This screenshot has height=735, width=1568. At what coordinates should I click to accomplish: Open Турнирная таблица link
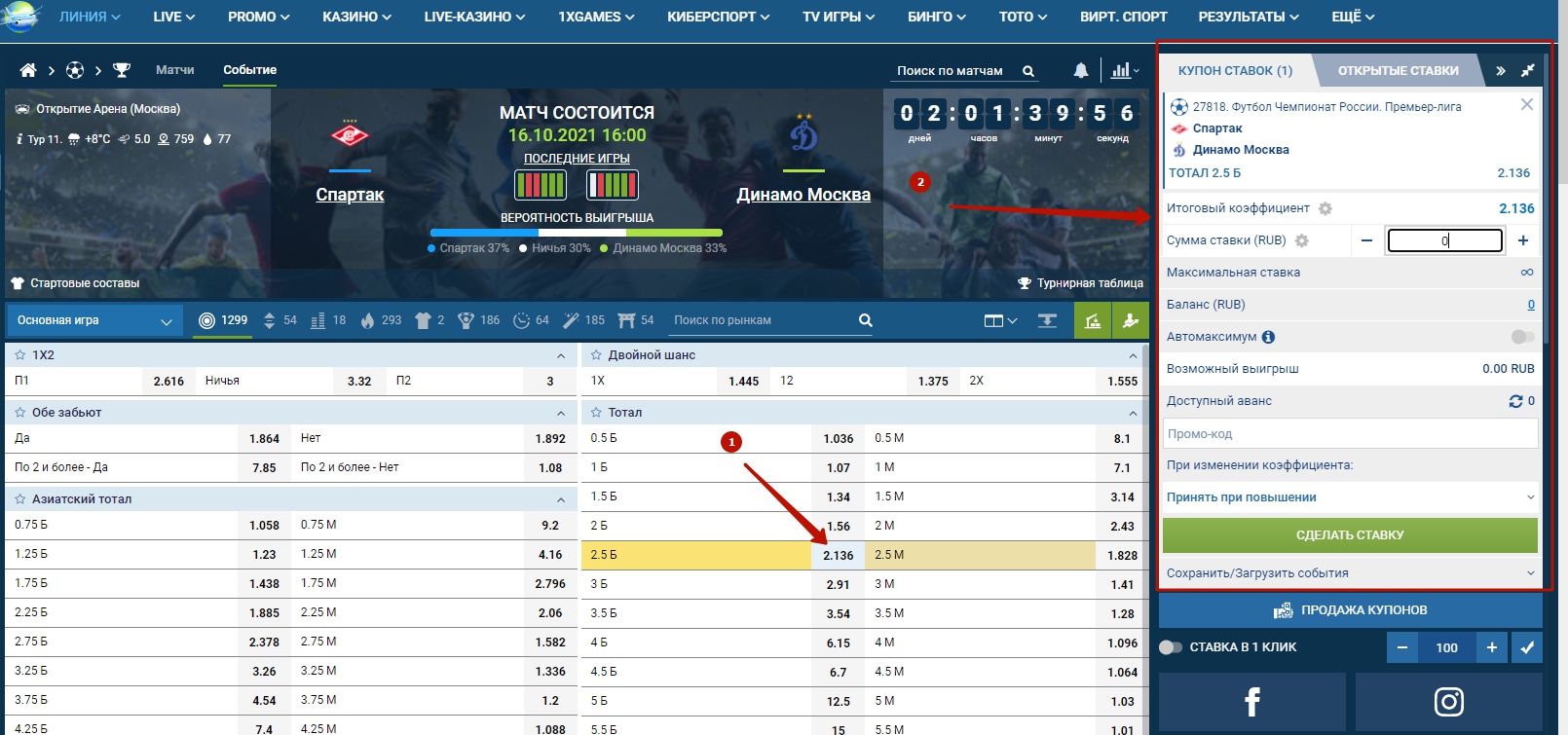[x=1080, y=283]
